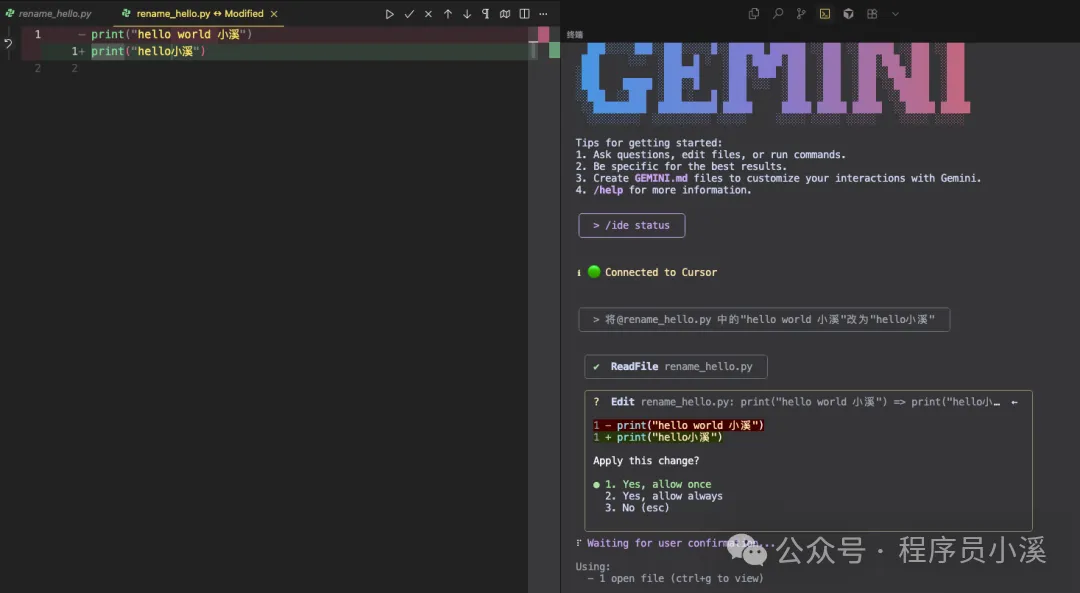
Task: Click the /ide status command box
Action: click(632, 225)
